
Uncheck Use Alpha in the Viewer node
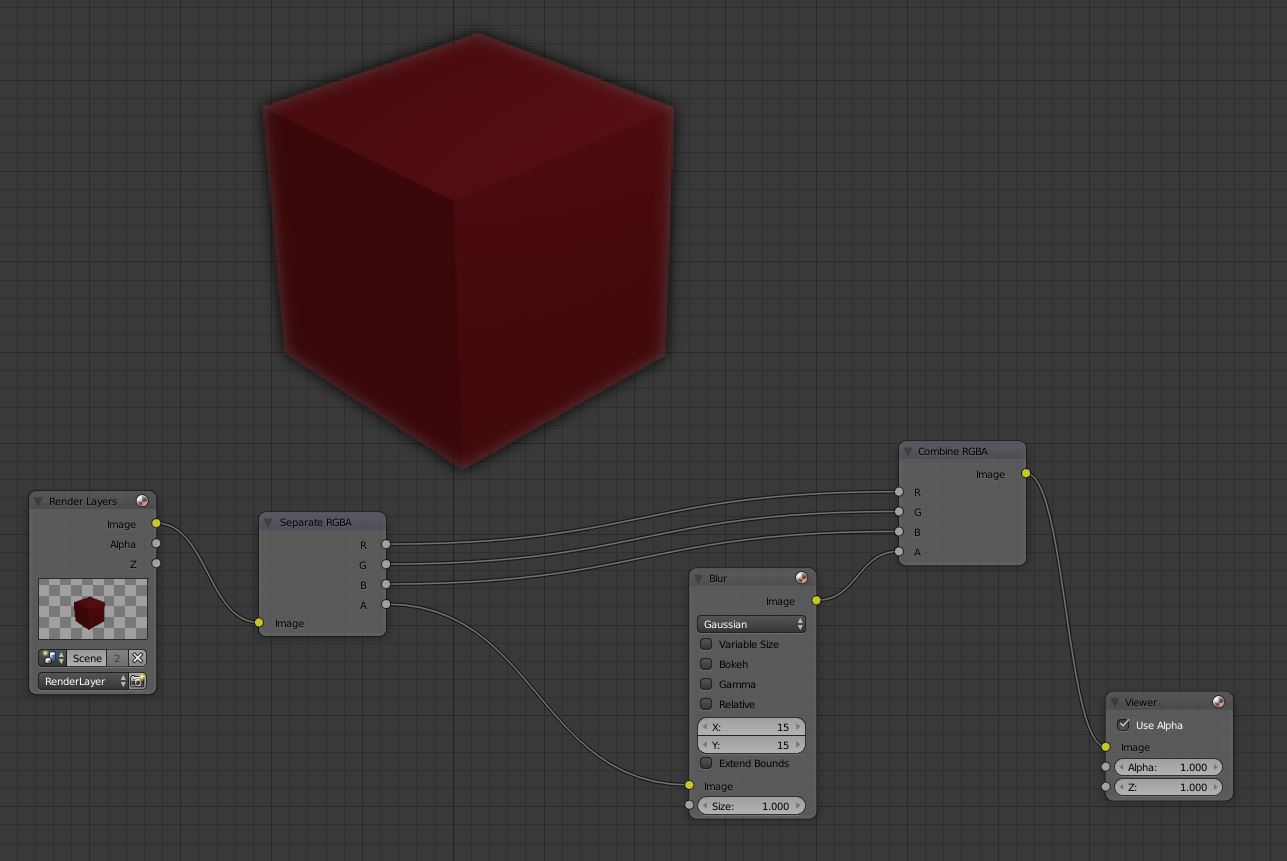click(x=1124, y=725)
